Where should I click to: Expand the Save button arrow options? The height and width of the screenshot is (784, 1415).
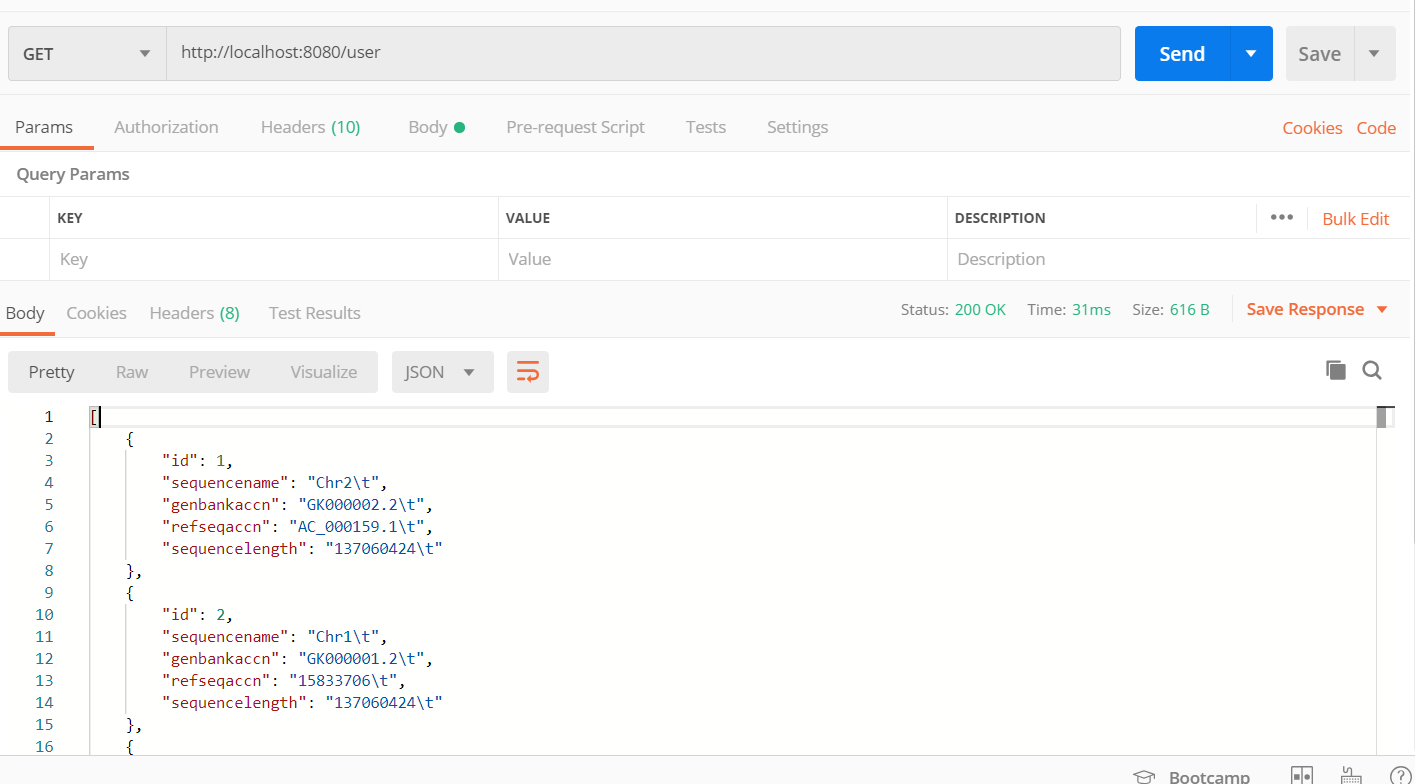[x=1374, y=54]
